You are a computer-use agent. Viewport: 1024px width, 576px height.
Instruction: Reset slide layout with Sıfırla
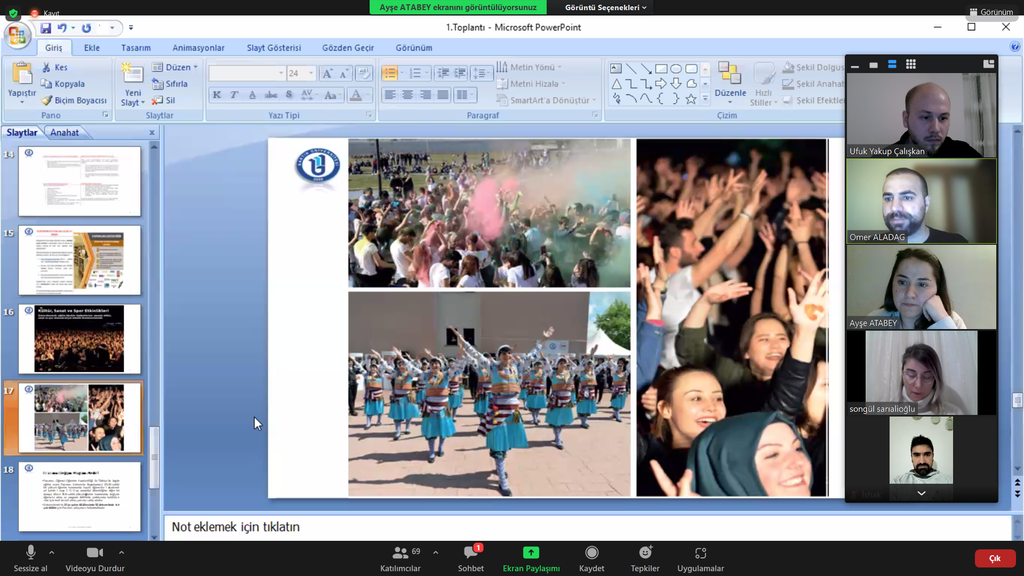point(170,84)
